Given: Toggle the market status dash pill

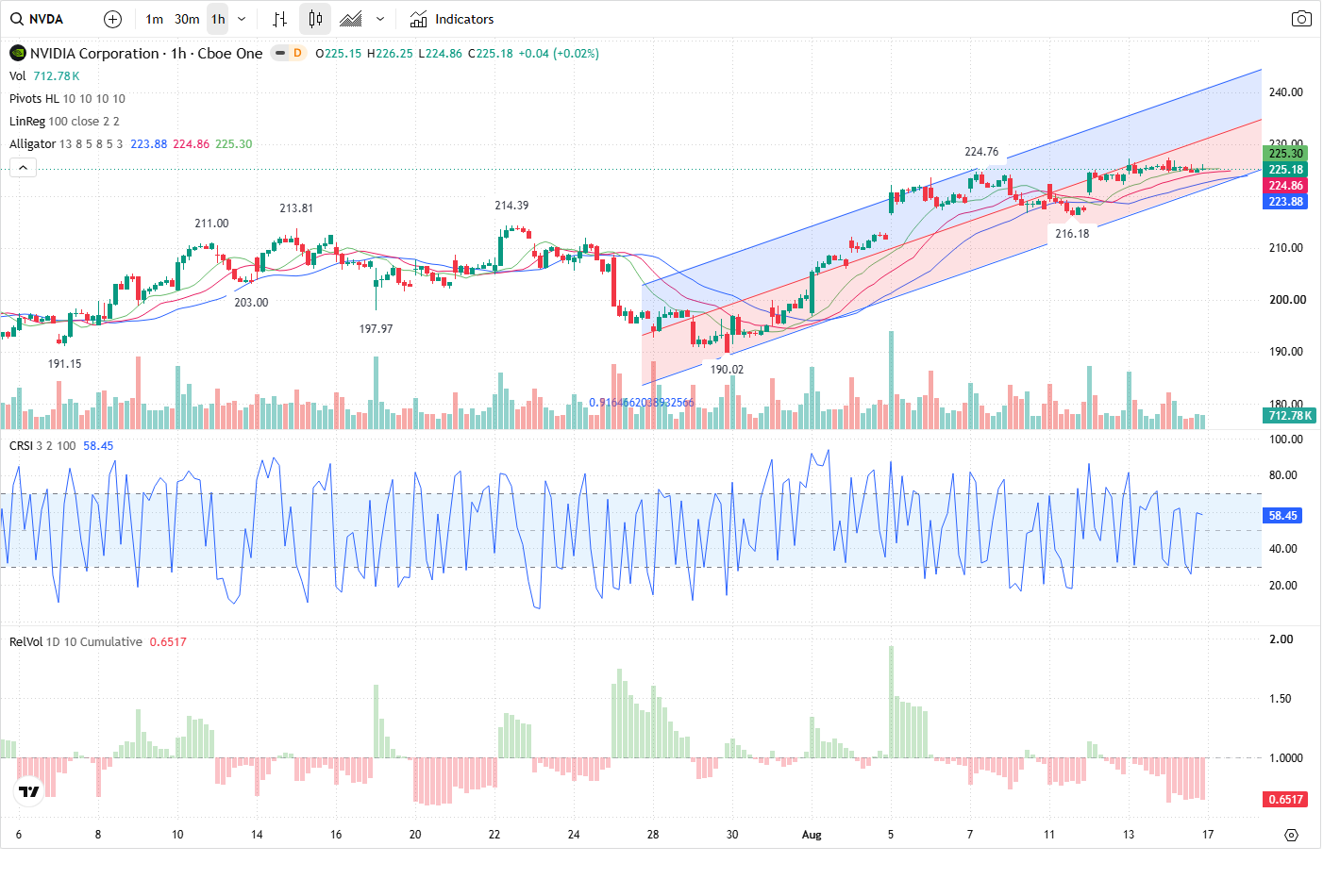Looking at the screenshot, I should pos(280,53).
